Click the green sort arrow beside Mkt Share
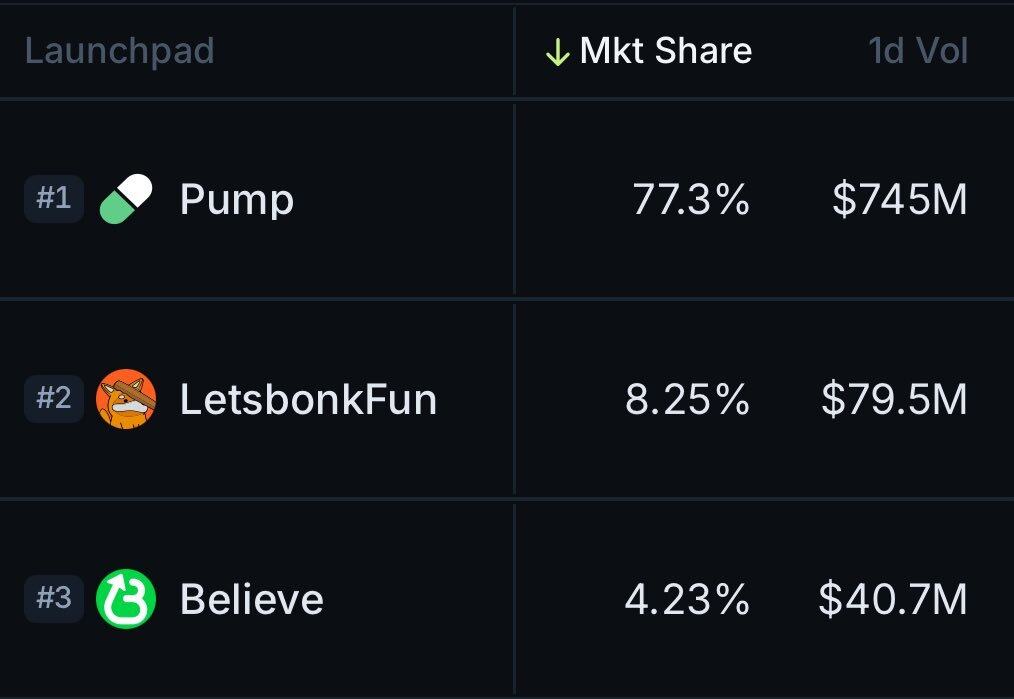 pyautogui.click(x=557, y=52)
